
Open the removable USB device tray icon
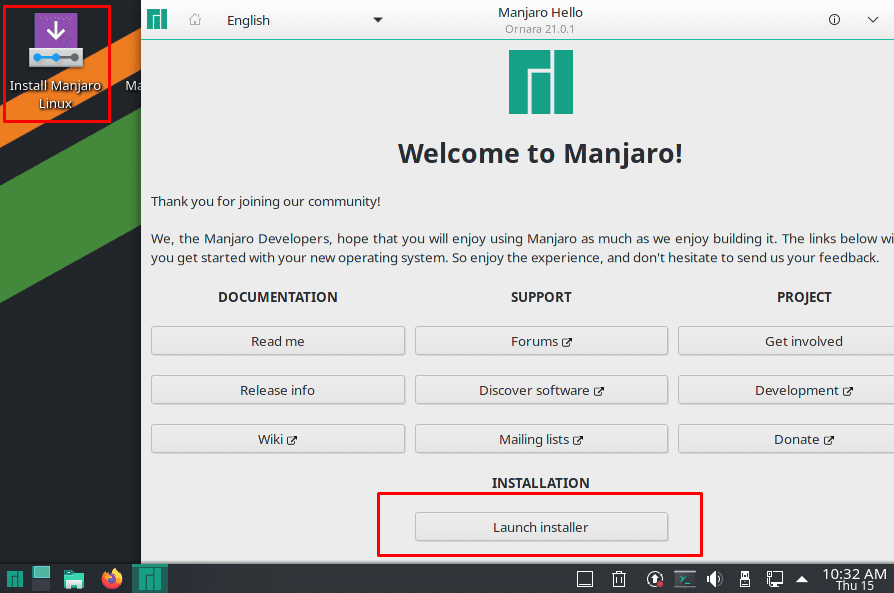[744, 578]
